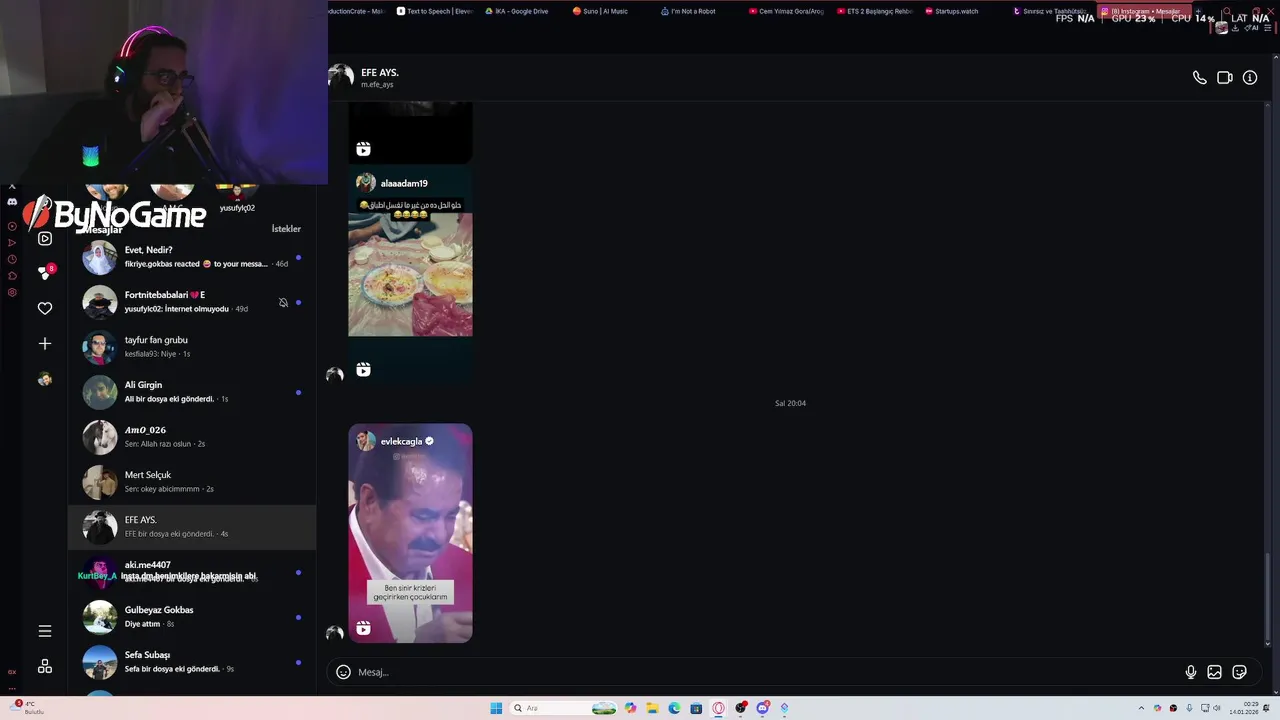This screenshot has height=720, width=1280.
Task: Open AmO_026 conversation
Action: (192, 437)
